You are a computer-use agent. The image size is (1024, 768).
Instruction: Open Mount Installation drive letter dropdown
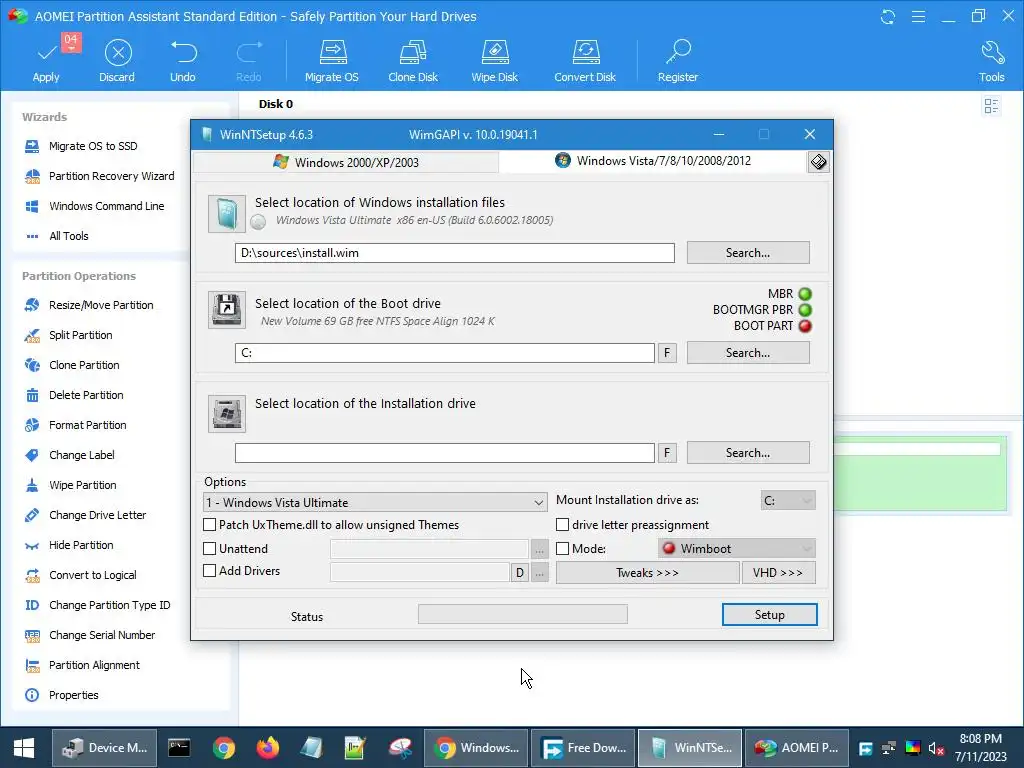788,501
